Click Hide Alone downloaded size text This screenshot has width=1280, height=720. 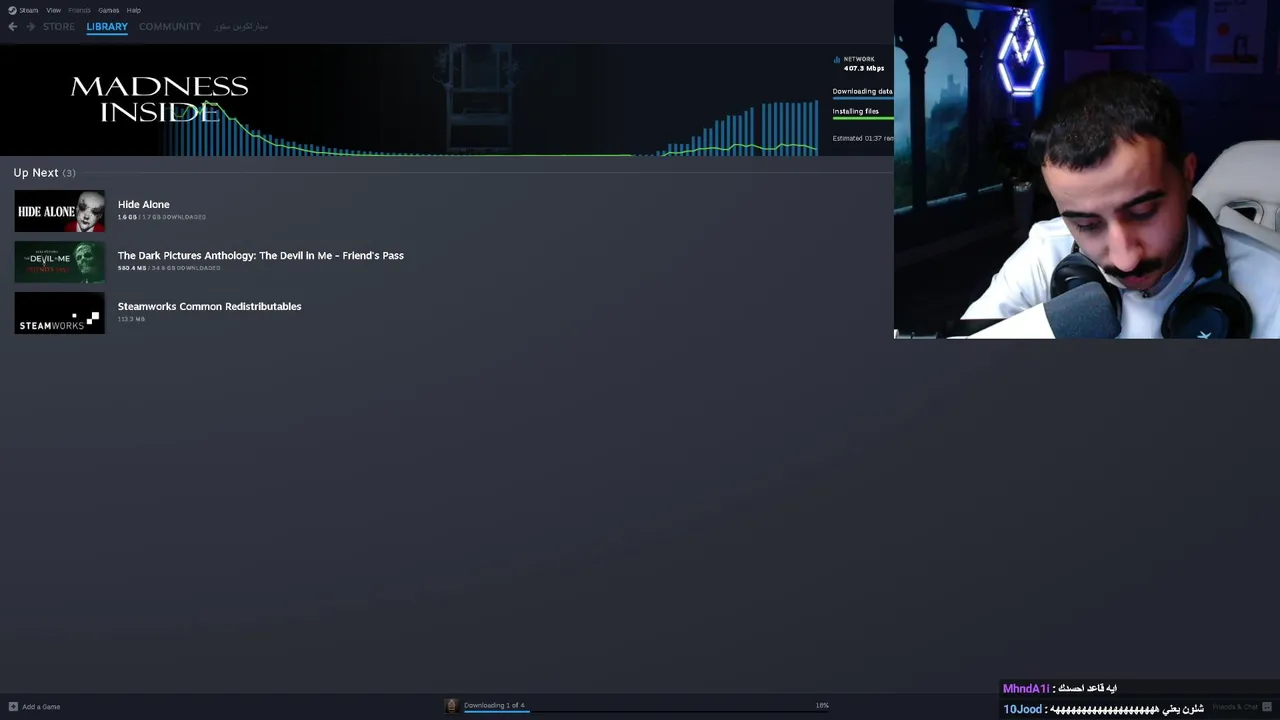[x=162, y=217]
